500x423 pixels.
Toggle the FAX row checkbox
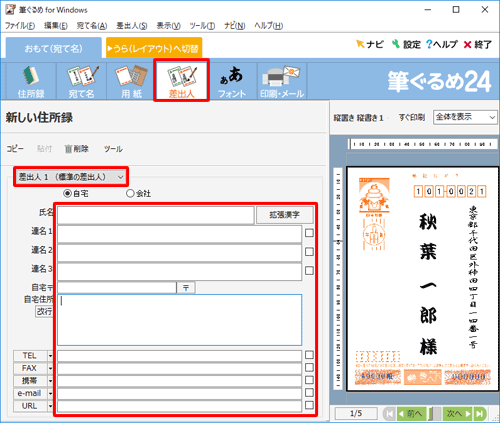(309, 367)
